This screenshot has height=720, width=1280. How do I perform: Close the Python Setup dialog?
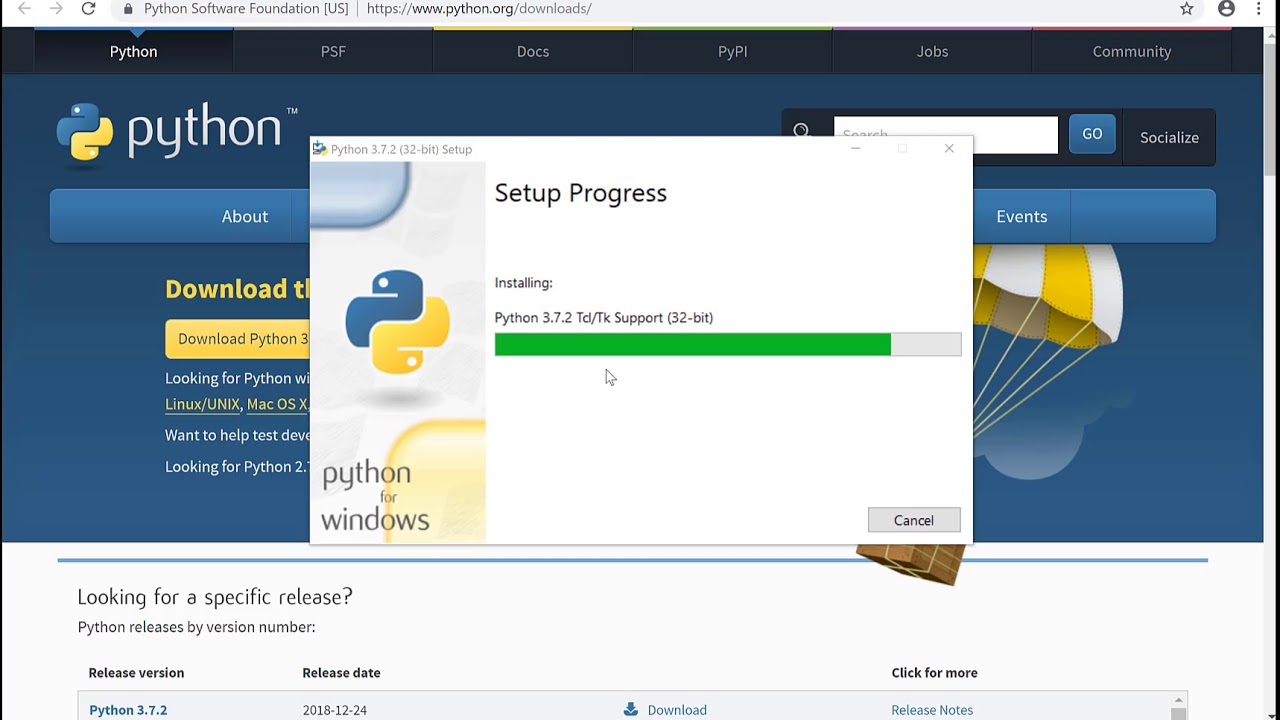(949, 149)
